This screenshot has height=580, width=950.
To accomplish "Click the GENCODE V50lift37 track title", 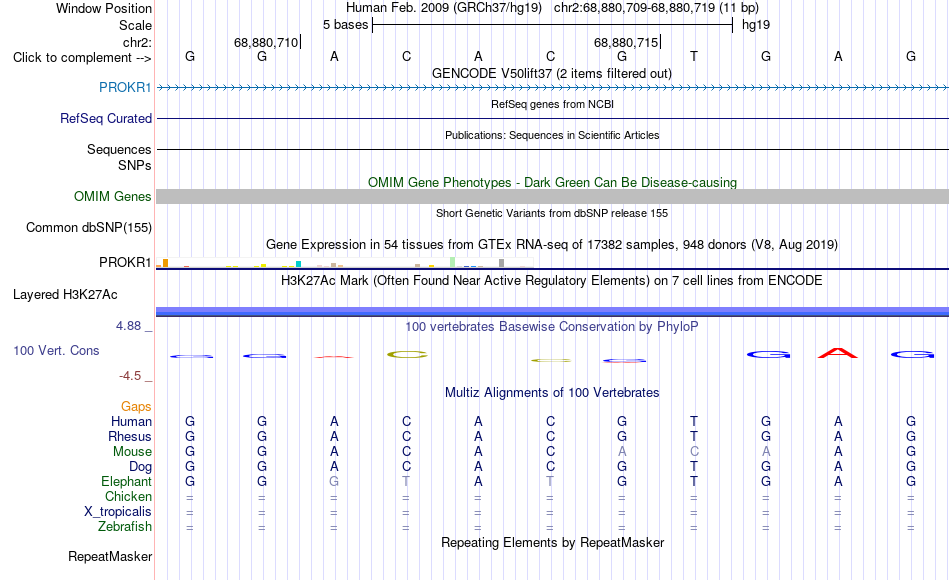I will point(551,73).
